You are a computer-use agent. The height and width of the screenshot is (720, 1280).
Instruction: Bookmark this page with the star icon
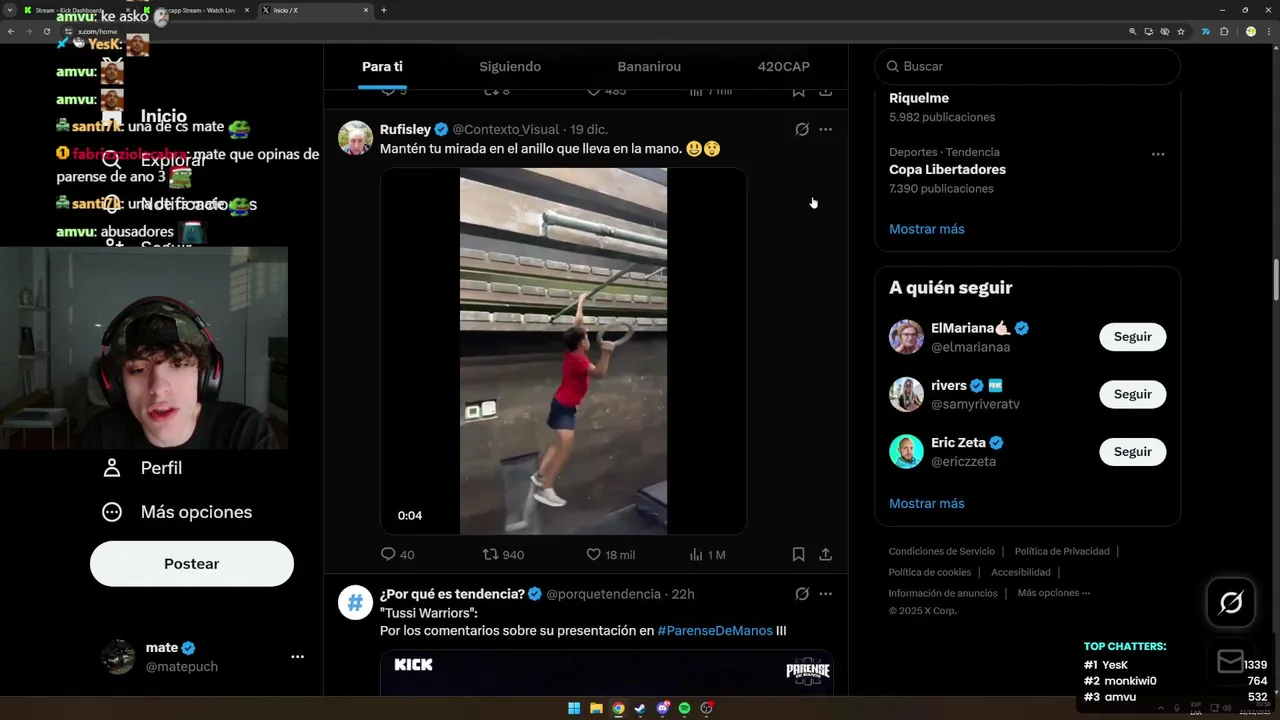tap(1181, 31)
